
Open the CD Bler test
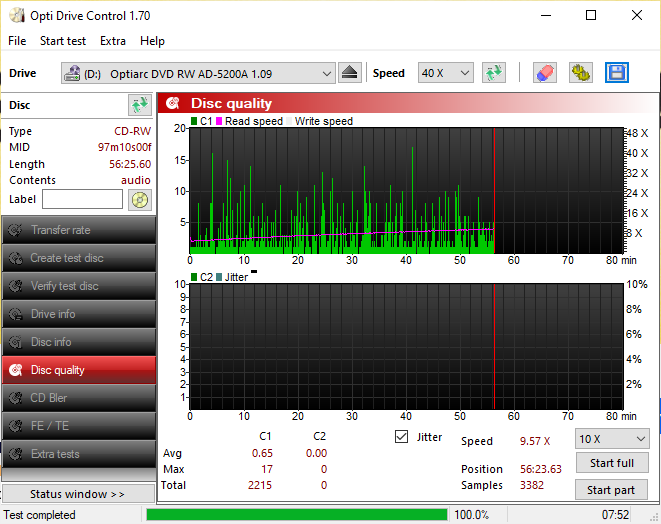click(x=79, y=398)
